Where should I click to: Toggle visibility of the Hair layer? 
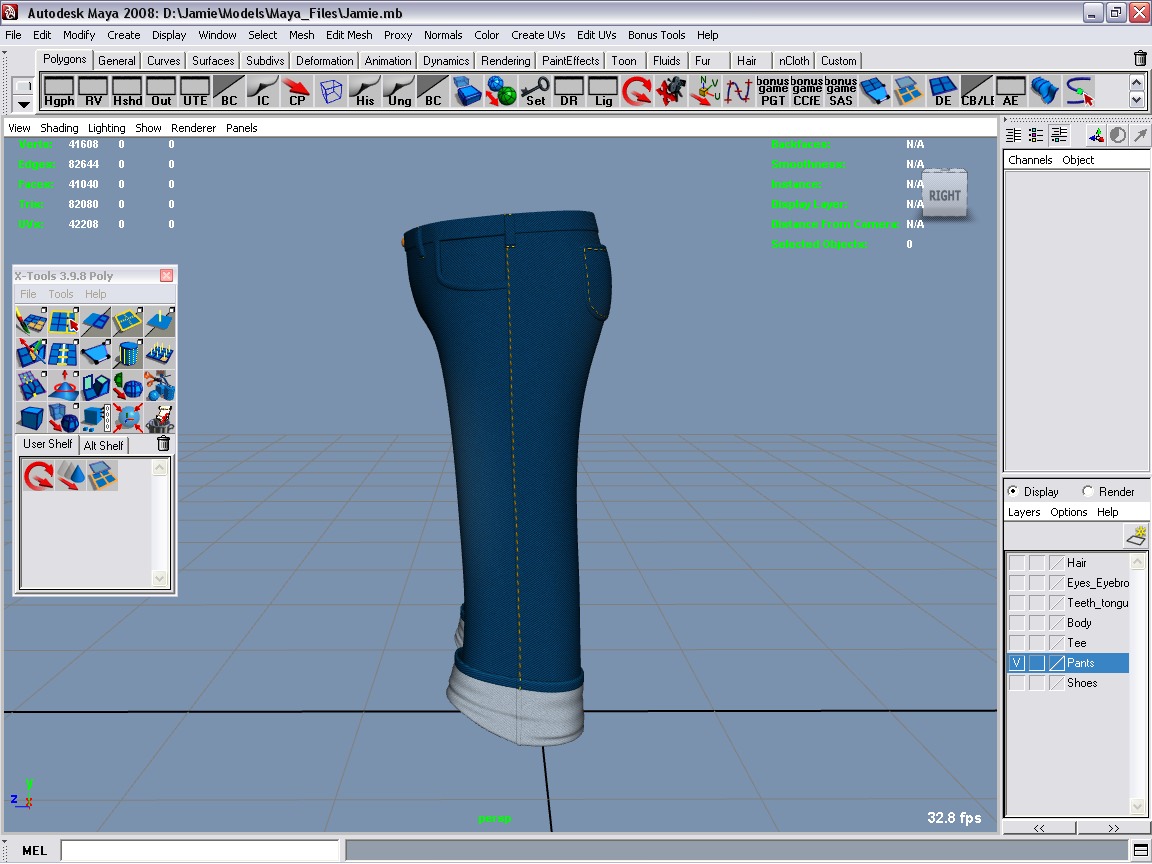pyautogui.click(x=1017, y=563)
